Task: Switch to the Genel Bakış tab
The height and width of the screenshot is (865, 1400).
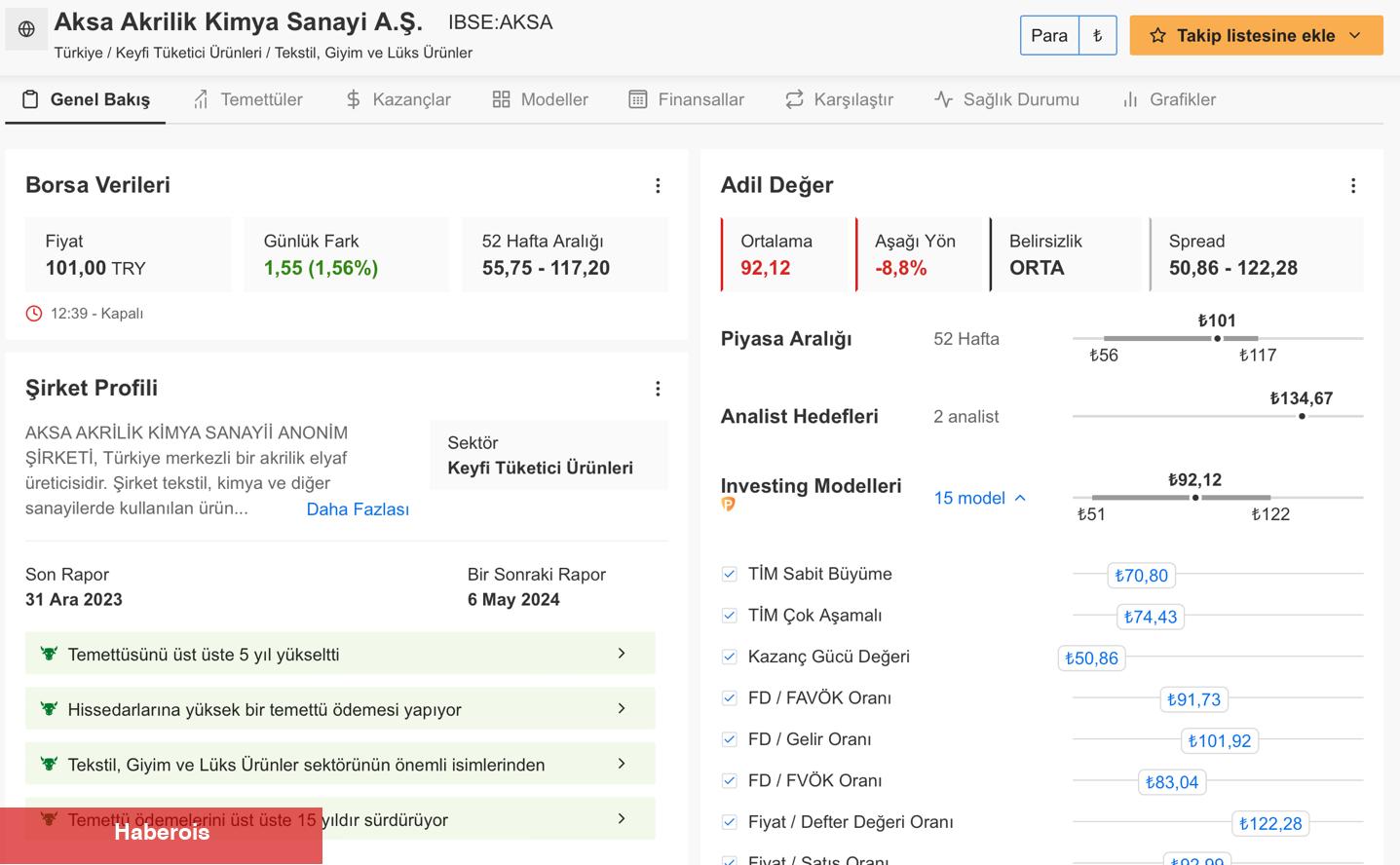Action: 86,99
